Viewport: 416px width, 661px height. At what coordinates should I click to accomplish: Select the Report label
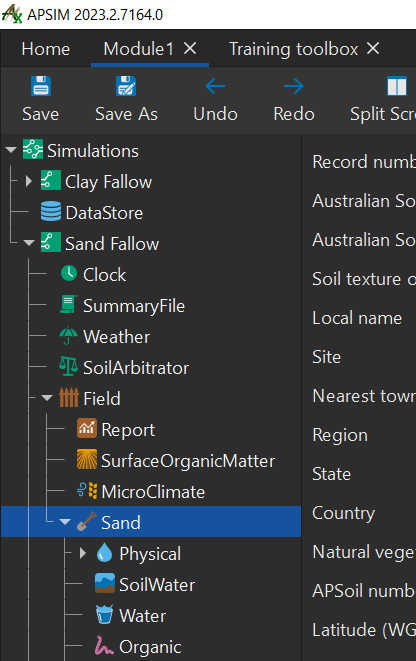[128, 430]
